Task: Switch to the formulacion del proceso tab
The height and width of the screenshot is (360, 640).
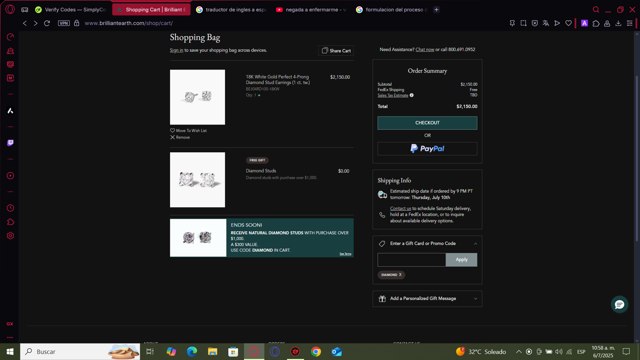Action: [x=391, y=9]
